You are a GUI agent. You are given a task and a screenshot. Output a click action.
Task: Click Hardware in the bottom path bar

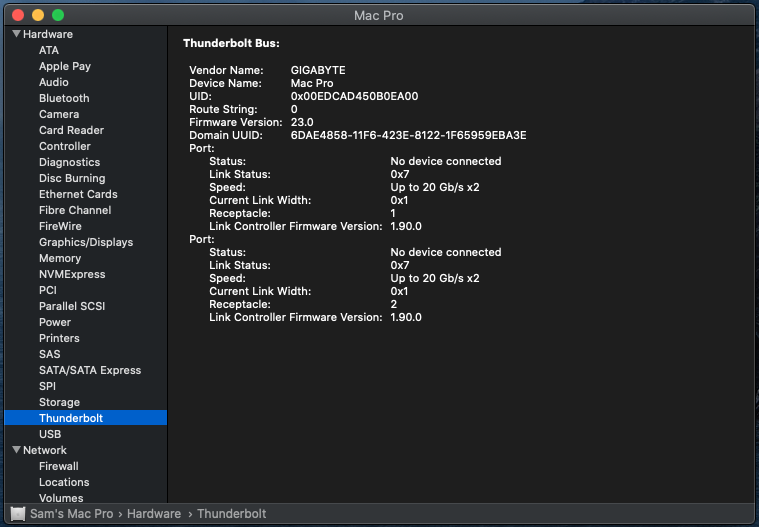[x=154, y=513]
